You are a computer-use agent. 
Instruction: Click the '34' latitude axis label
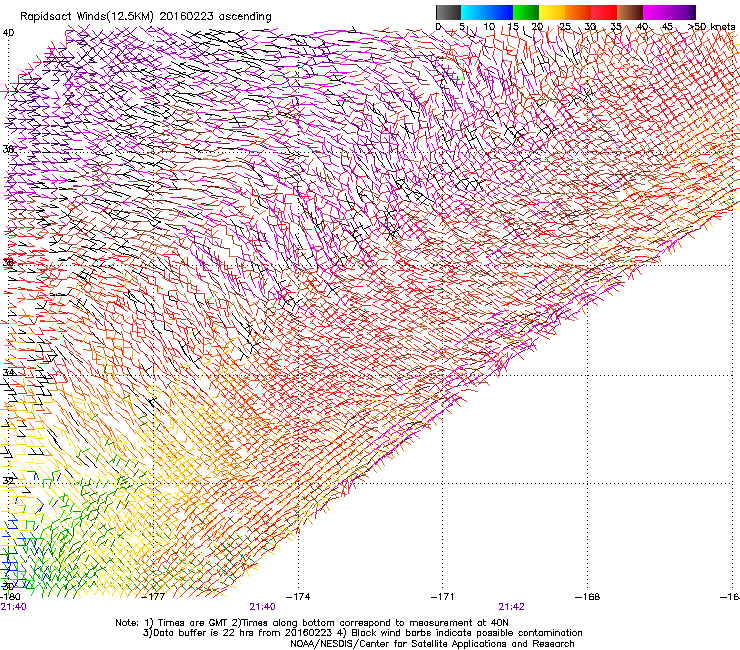[x=8, y=372]
